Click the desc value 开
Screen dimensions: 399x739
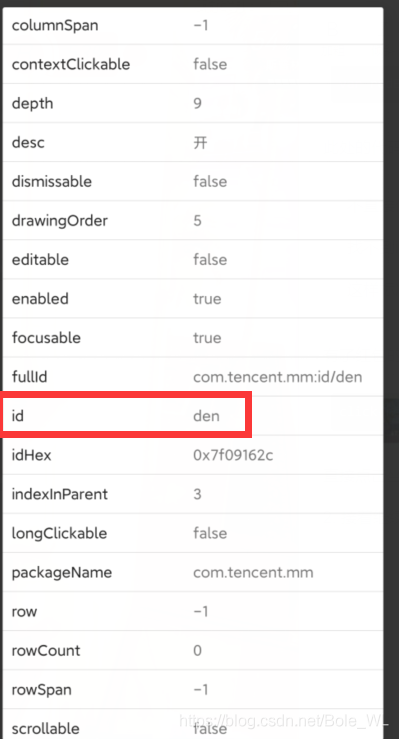tap(200, 142)
